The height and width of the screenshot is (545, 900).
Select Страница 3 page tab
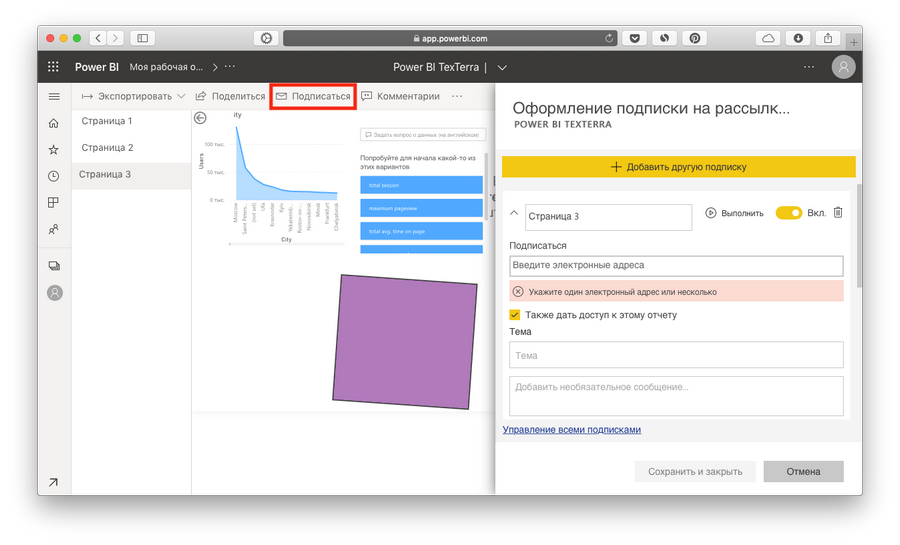point(131,174)
